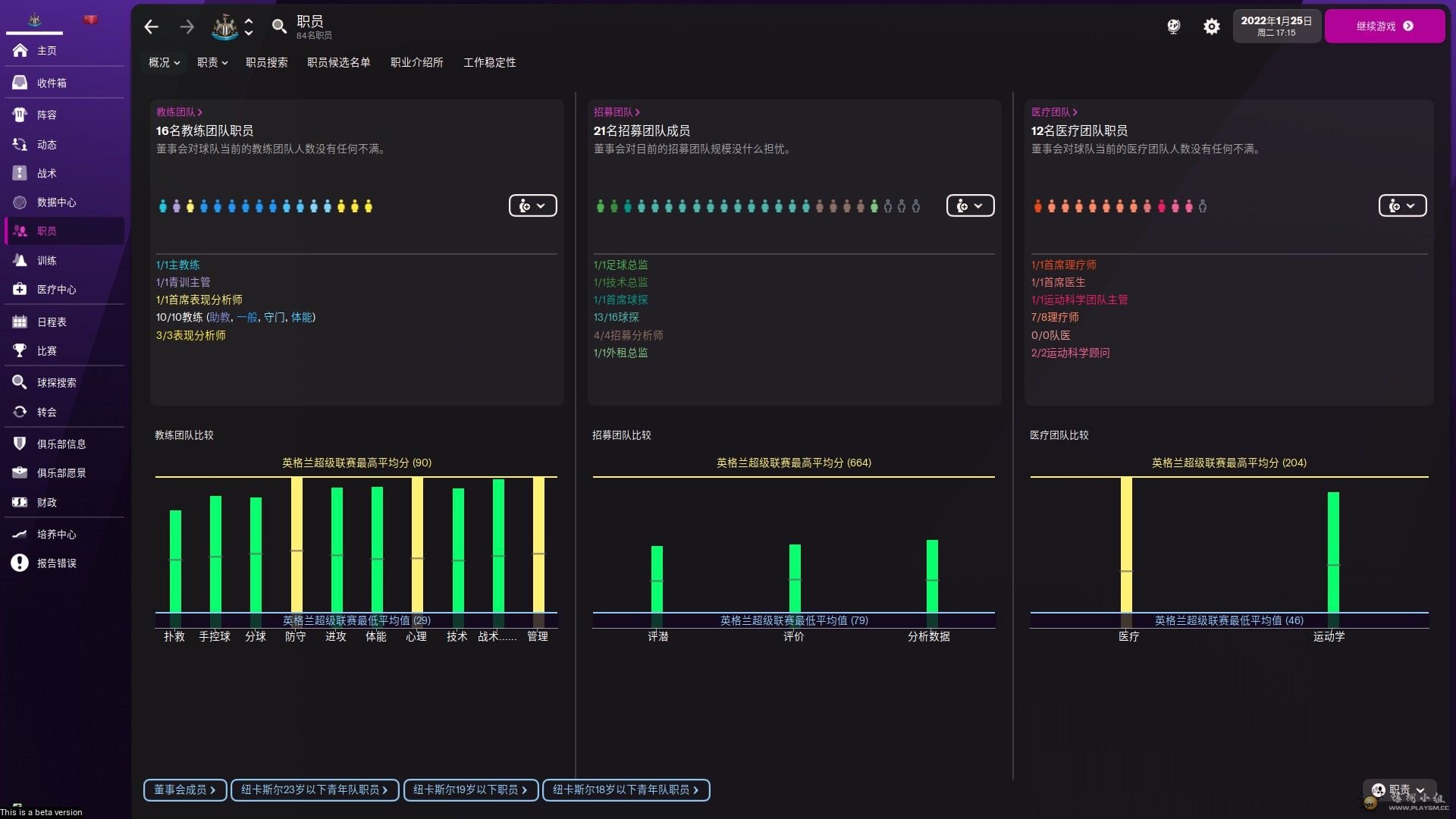This screenshot has width=1456, height=819.
Task: Click the 报告错误 report bug icon
Action: (20, 563)
